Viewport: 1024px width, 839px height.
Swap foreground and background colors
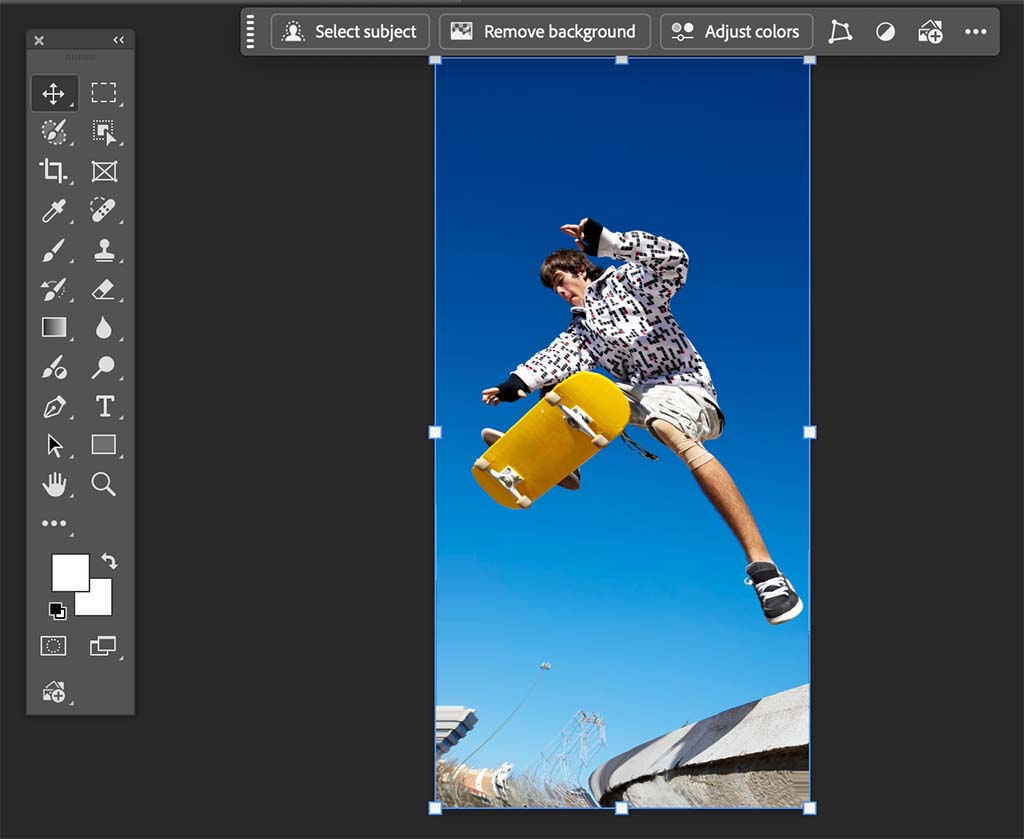point(109,561)
